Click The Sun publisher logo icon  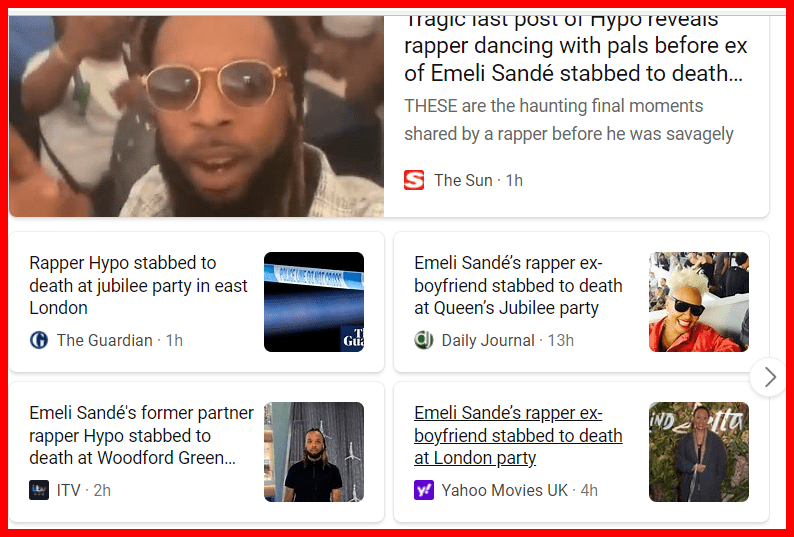414,180
